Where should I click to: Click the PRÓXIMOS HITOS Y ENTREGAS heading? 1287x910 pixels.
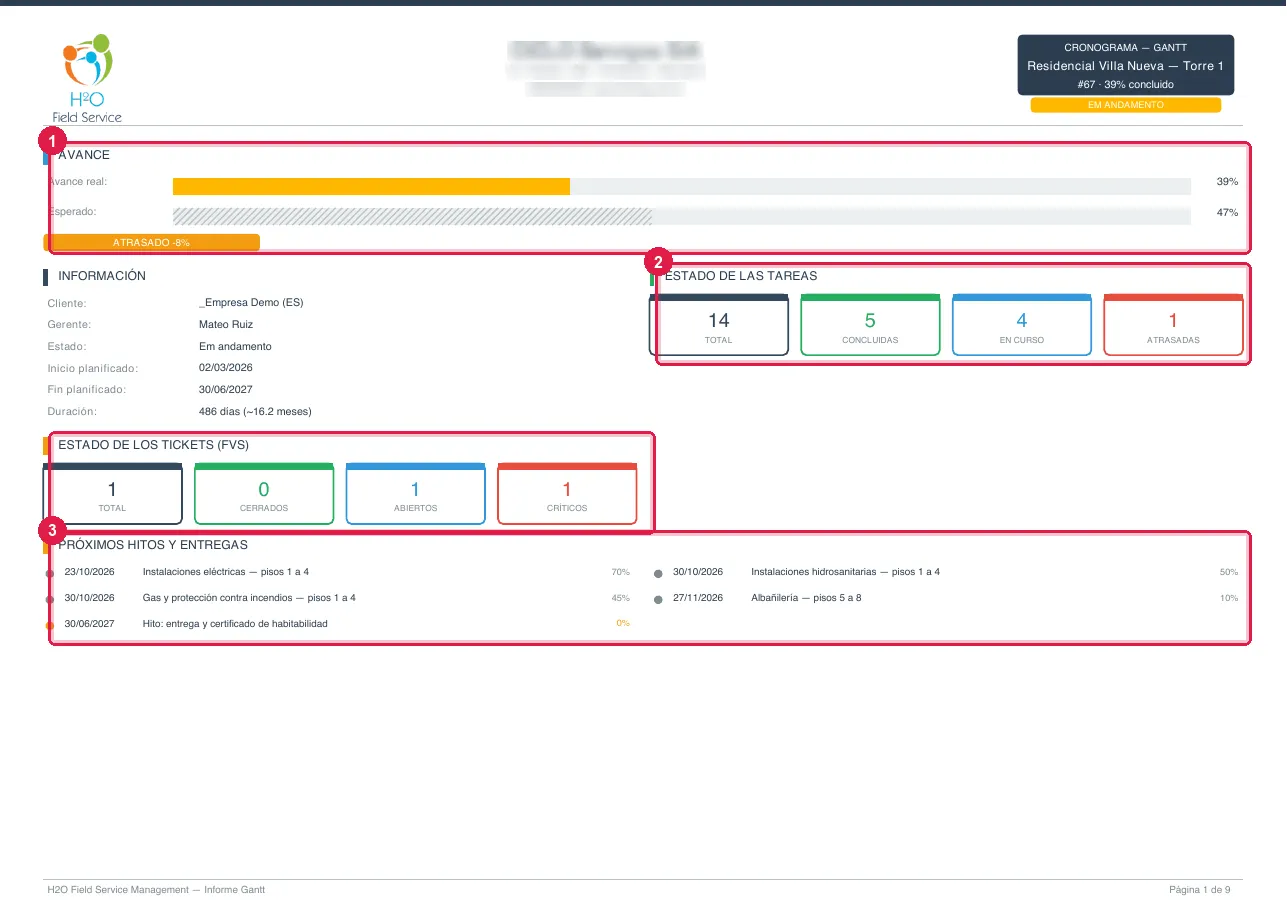[x=153, y=545]
